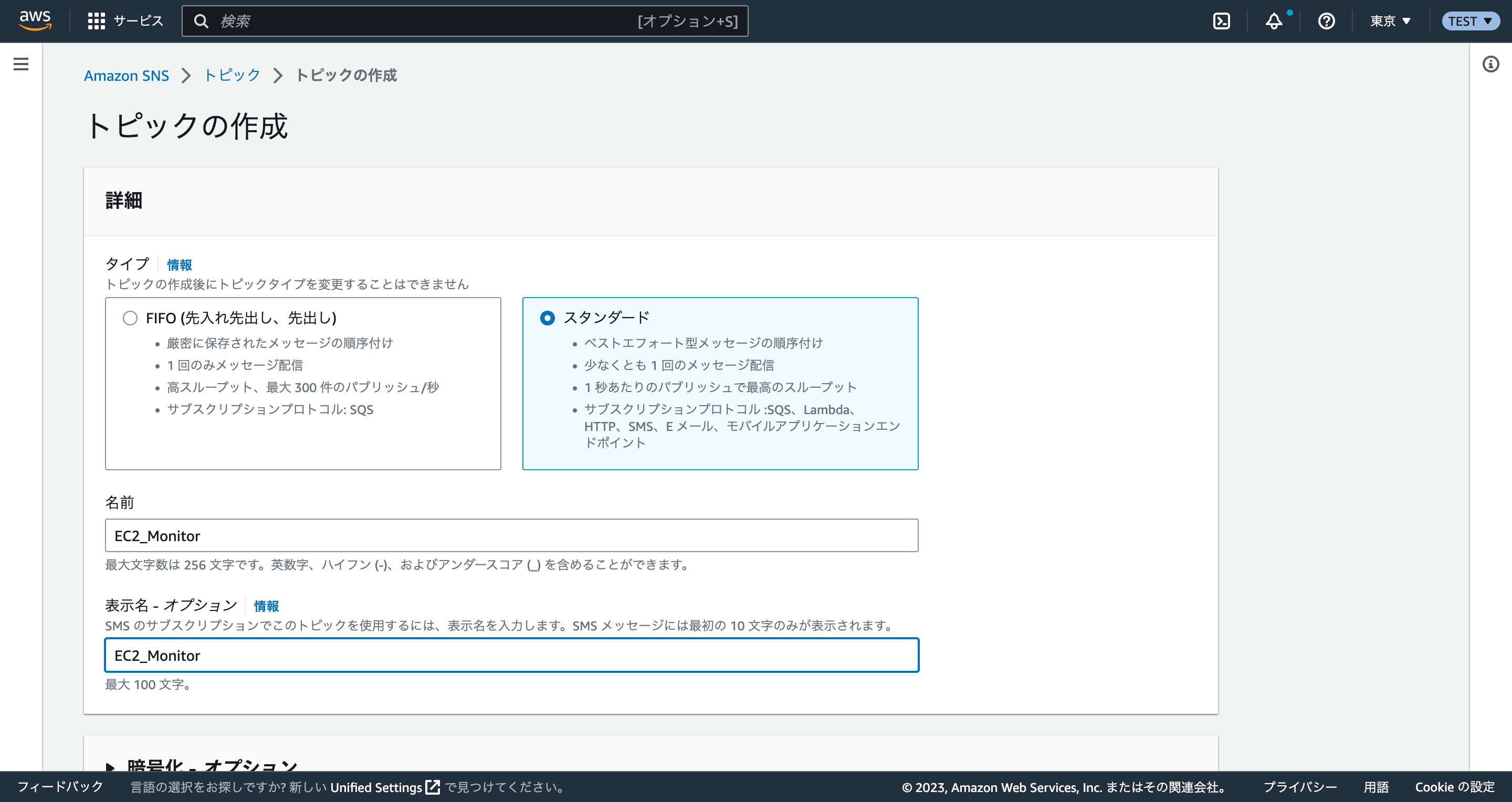Select the FIFO topic type

[130, 318]
